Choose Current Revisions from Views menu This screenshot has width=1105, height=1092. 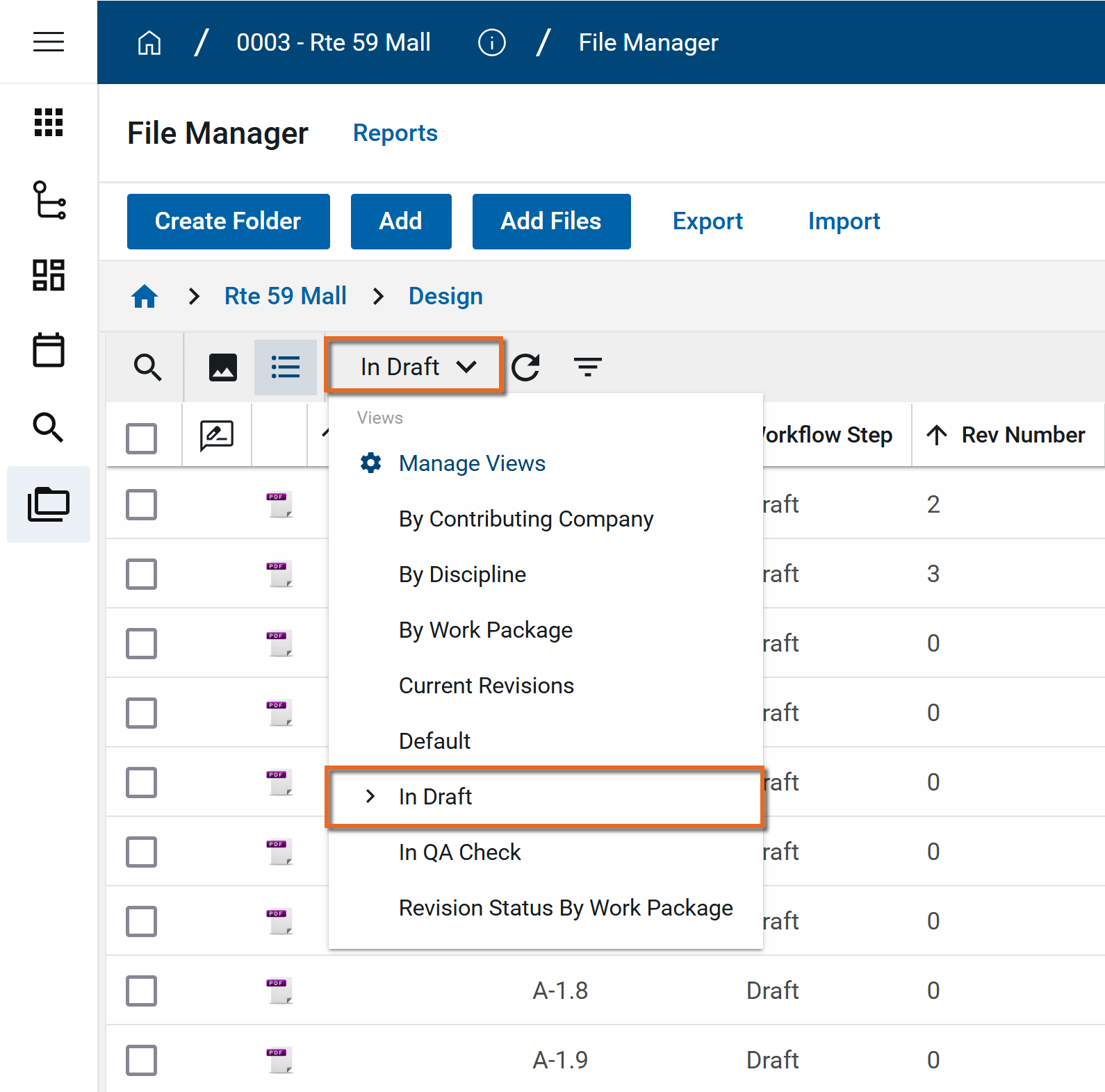[486, 686]
